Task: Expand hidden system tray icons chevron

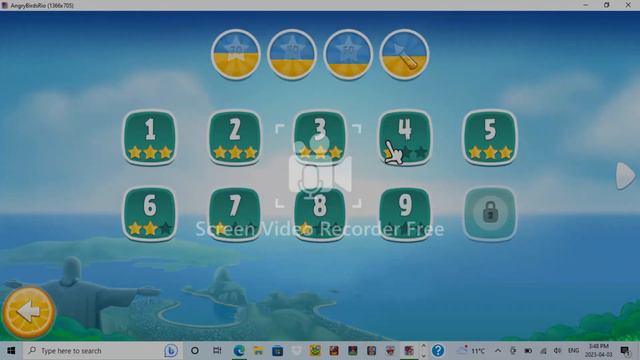Action: [x=498, y=351]
